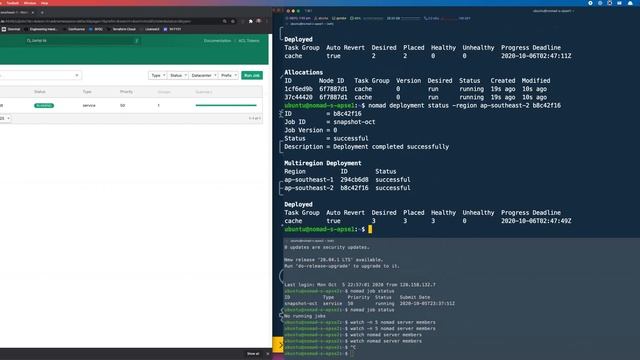The image size is (640, 360).
Task: Click the running status badge of the job
Action: (x=44, y=106)
